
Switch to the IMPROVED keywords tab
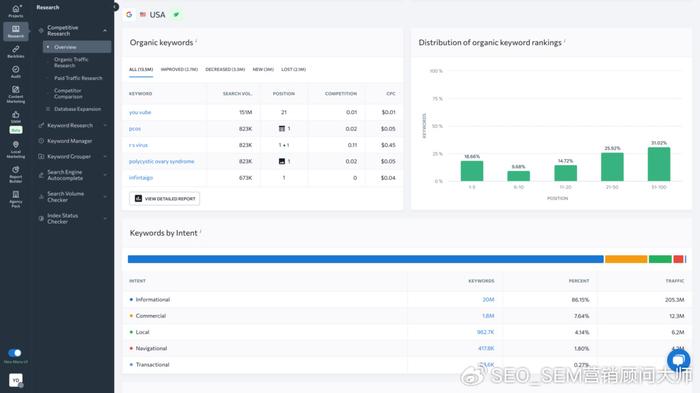click(x=179, y=69)
